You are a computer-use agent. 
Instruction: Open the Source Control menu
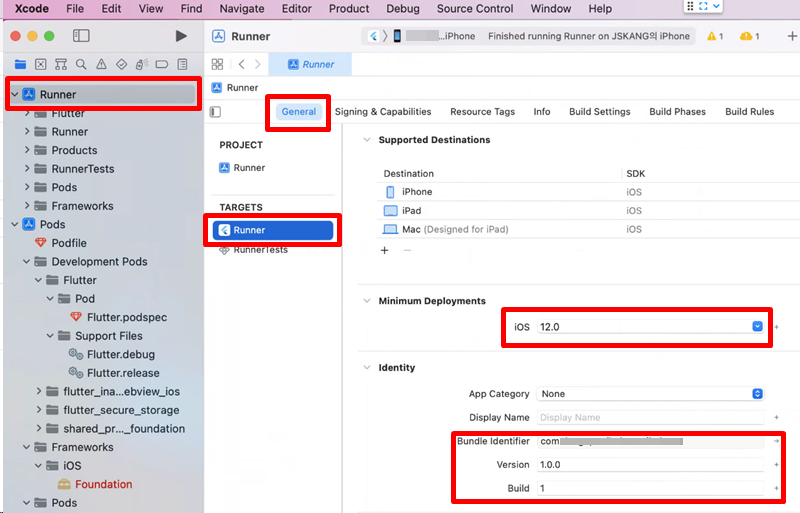point(475,9)
